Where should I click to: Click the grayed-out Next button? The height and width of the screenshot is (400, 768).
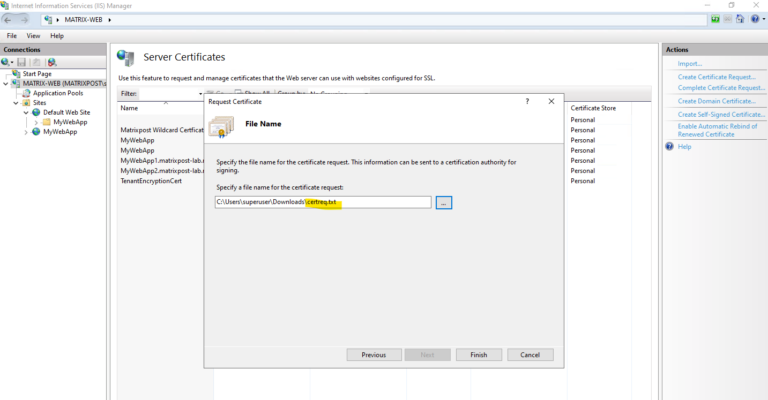[428, 355]
